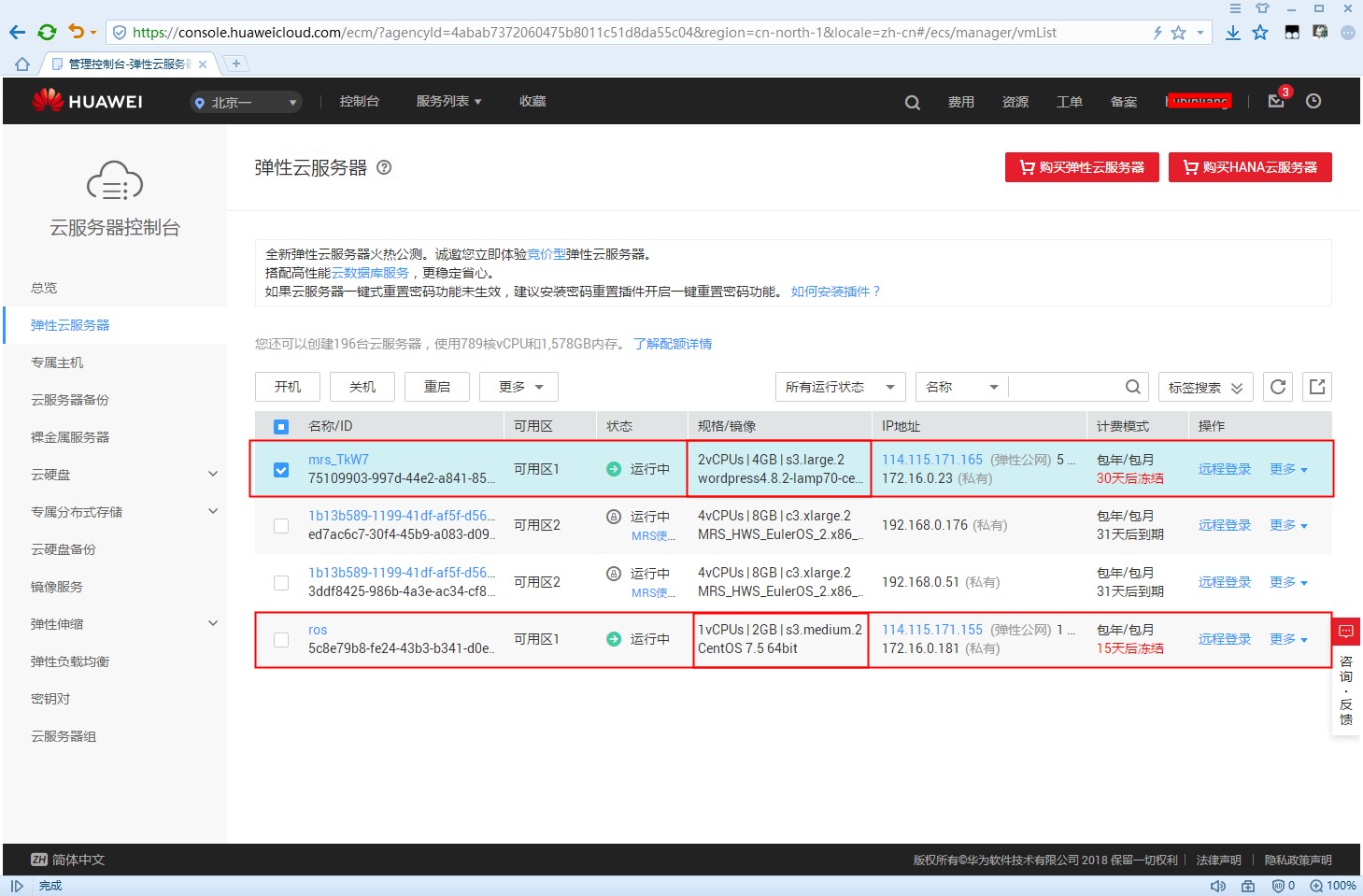Screen dimensions: 1363x896
Task: Expand the 服务列表 dropdown menu
Action: (448, 101)
